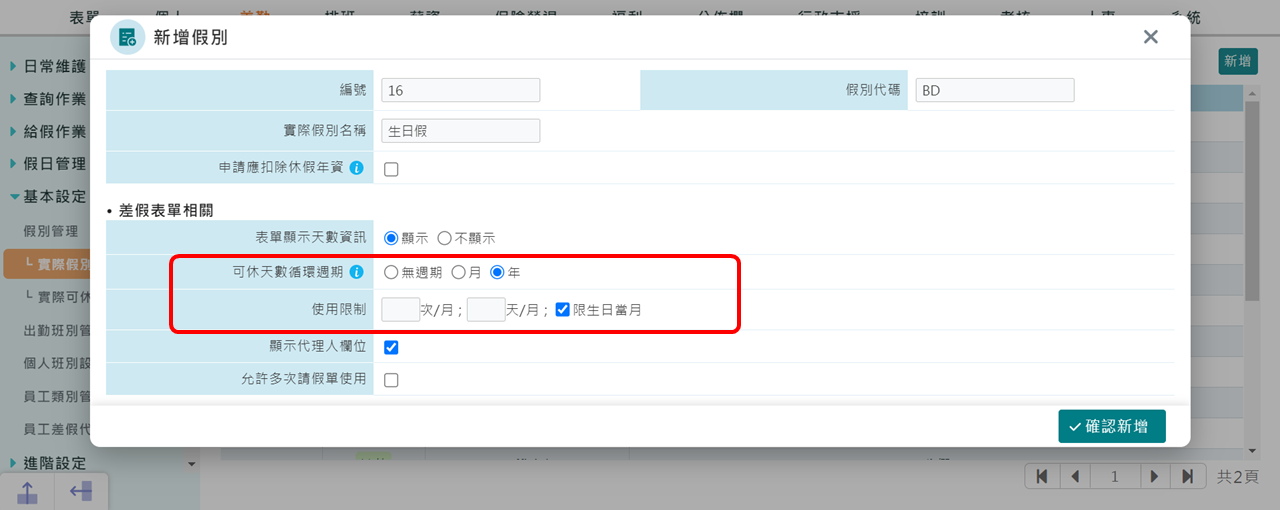Open 員工類別管 item in the sidebar
The height and width of the screenshot is (510, 1280).
[56, 396]
